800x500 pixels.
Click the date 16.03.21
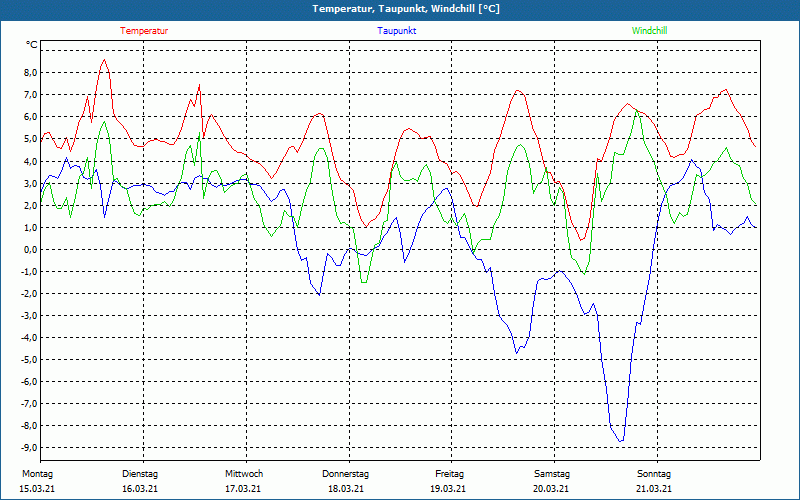[x=140, y=489]
